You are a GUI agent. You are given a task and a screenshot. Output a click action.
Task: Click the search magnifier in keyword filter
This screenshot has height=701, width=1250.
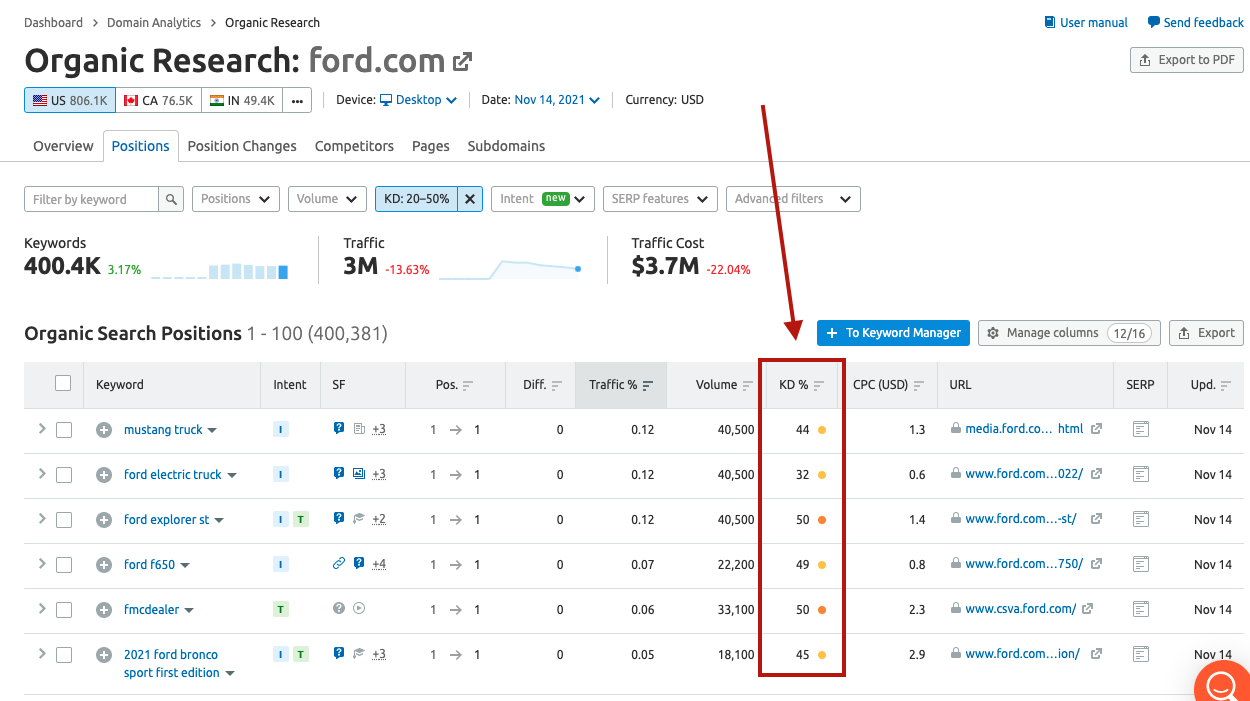(171, 199)
